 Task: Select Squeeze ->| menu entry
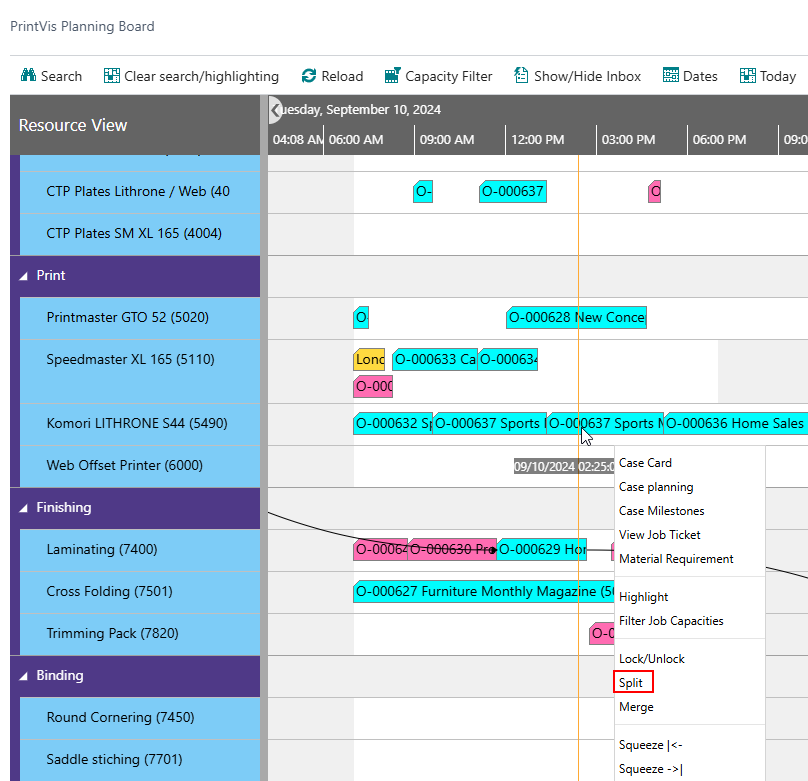click(650, 769)
